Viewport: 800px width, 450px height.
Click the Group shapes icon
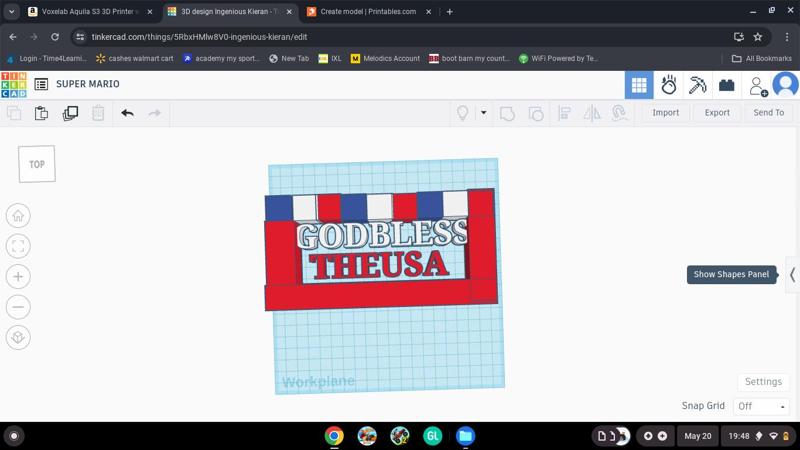click(x=507, y=113)
